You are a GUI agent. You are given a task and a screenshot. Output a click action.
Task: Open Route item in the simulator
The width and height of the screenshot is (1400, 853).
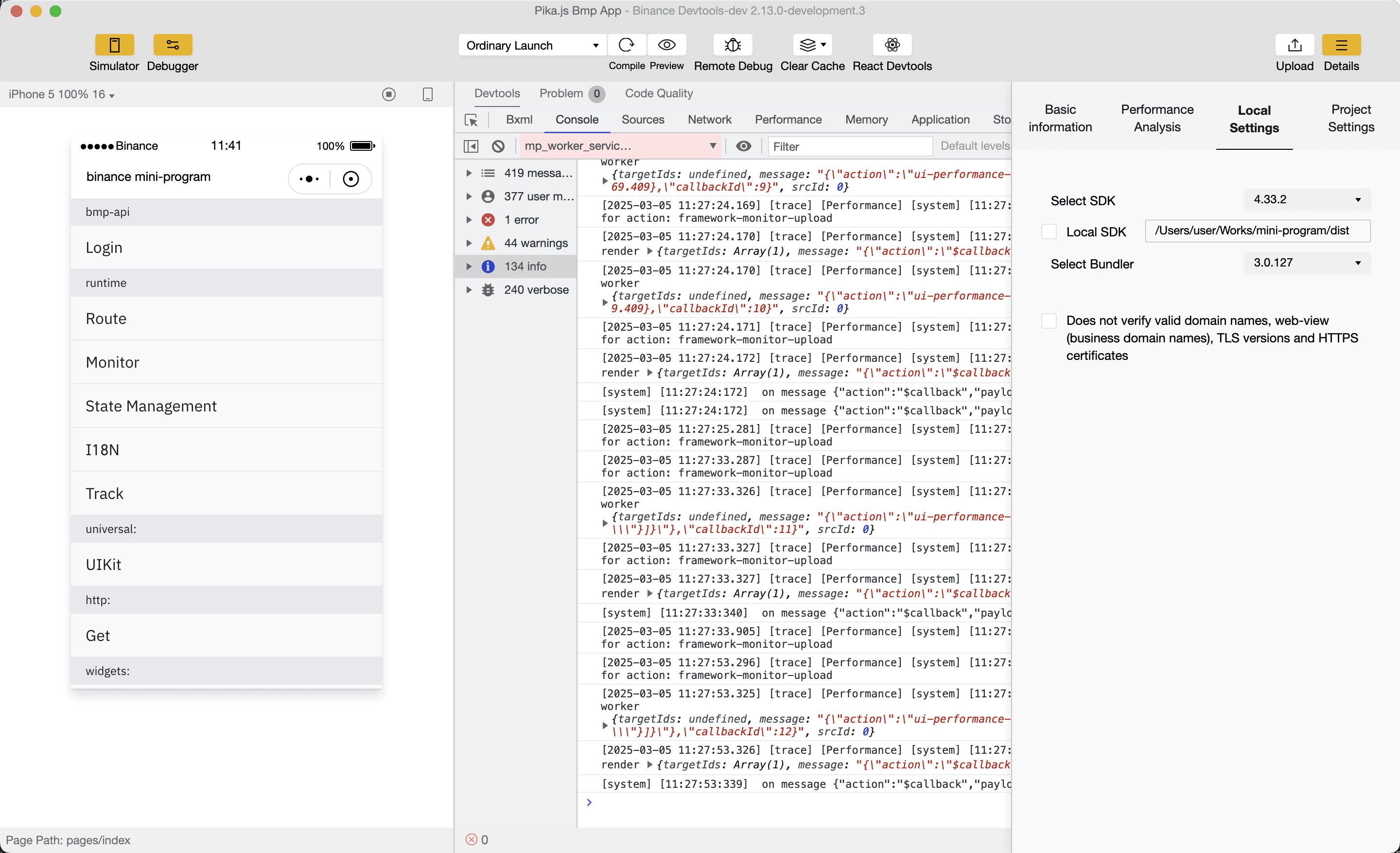[226, 318]
